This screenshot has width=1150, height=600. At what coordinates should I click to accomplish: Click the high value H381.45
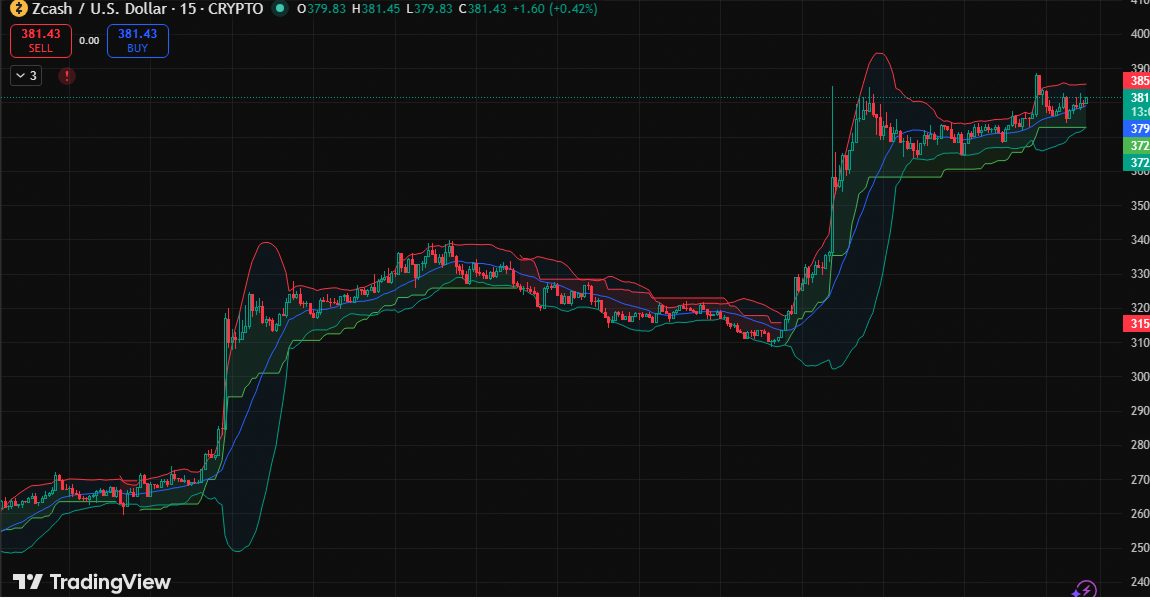376,9
